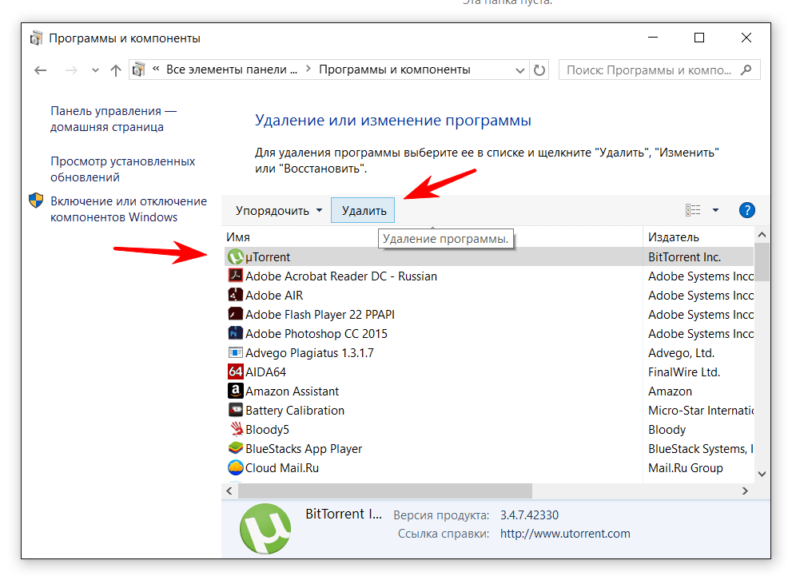Select Adobe Photoshop CC 2015 name
The image size is (800, 588).
316,334
